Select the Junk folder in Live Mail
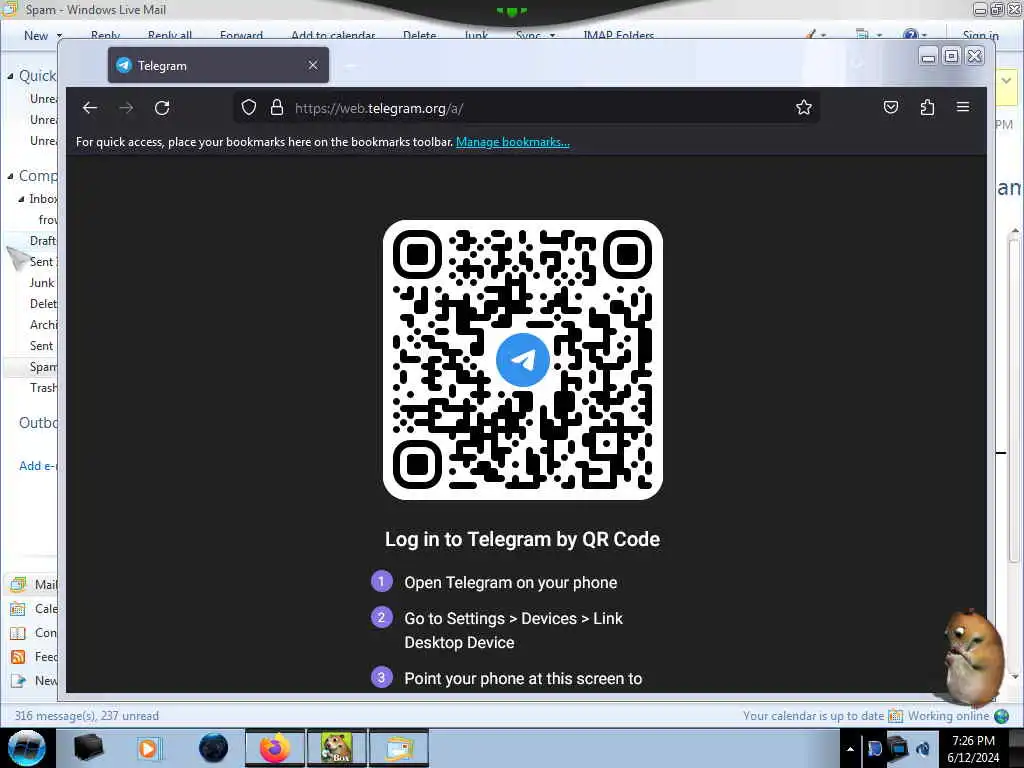This screenshot has width=1024, height=768. pyautogui.click(x=42, y=283)
